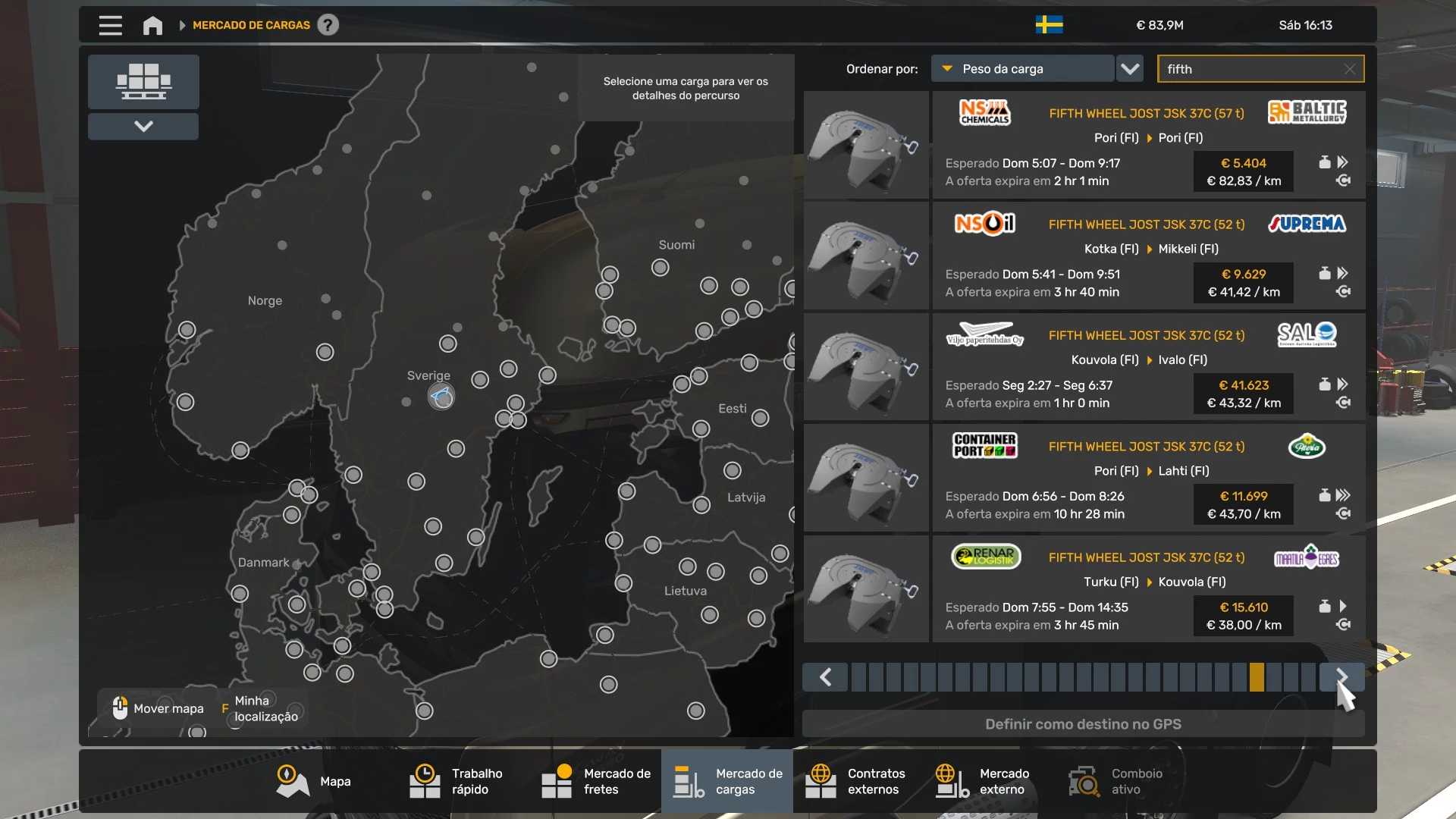This screenshot has height=819, width=1456.
Task: Select Renar Logistik Turku to Kouvola offer
Action: (x=1149, y=589)
